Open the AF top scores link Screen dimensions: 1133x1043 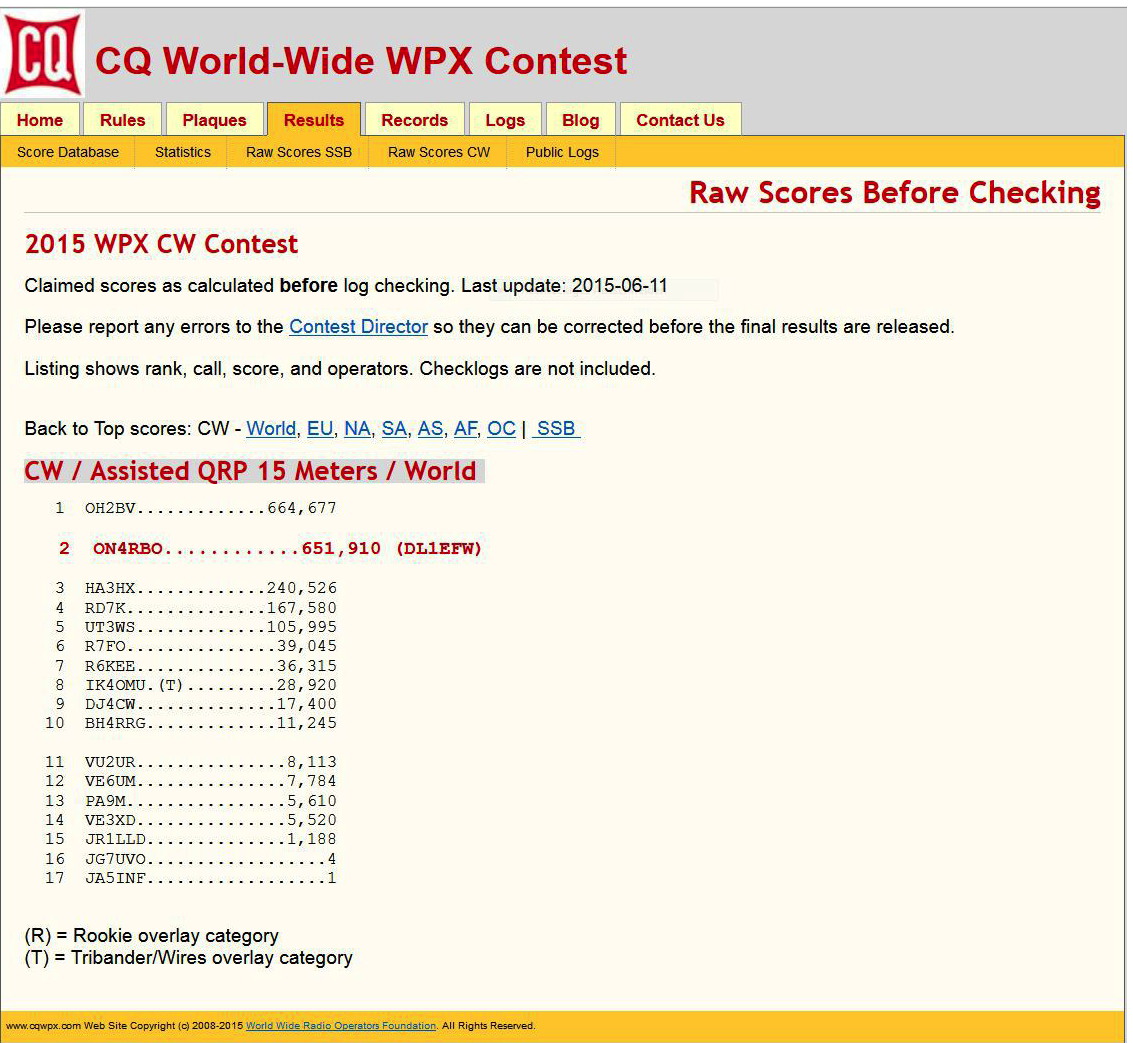465,429
